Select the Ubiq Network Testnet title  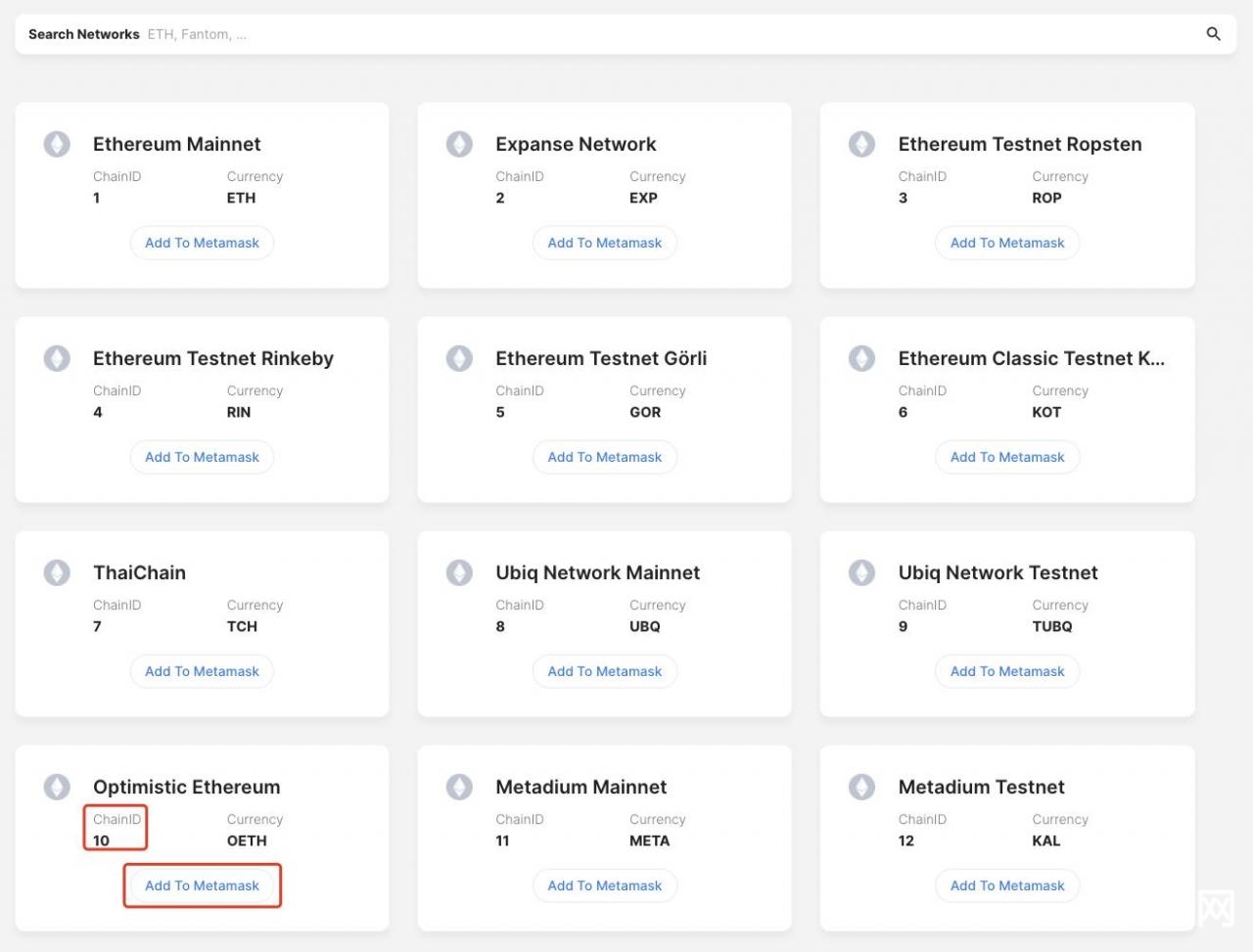998,572
